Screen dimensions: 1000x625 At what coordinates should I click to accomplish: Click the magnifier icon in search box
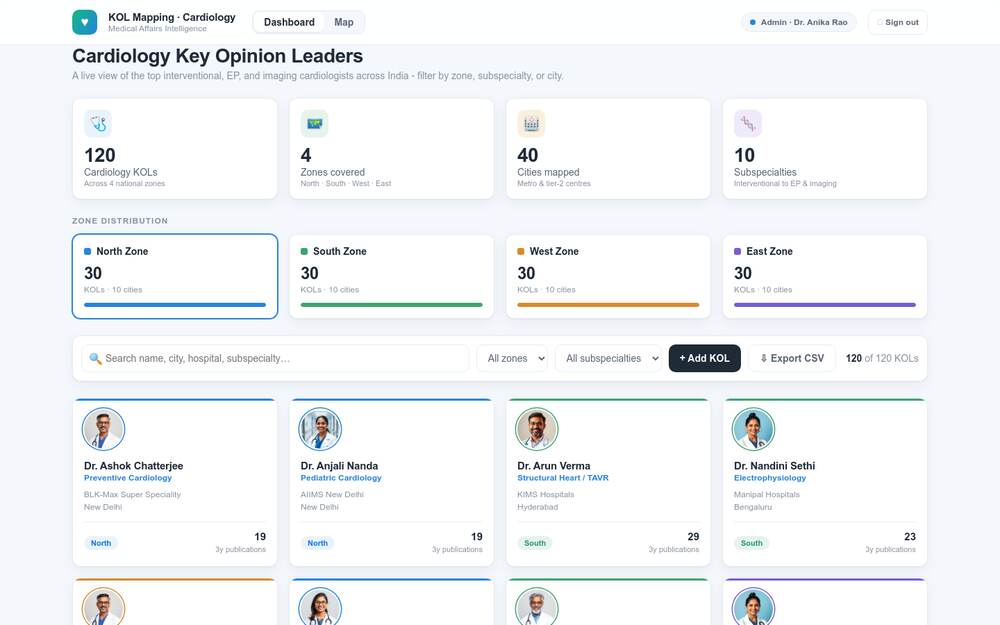(95, 358)
